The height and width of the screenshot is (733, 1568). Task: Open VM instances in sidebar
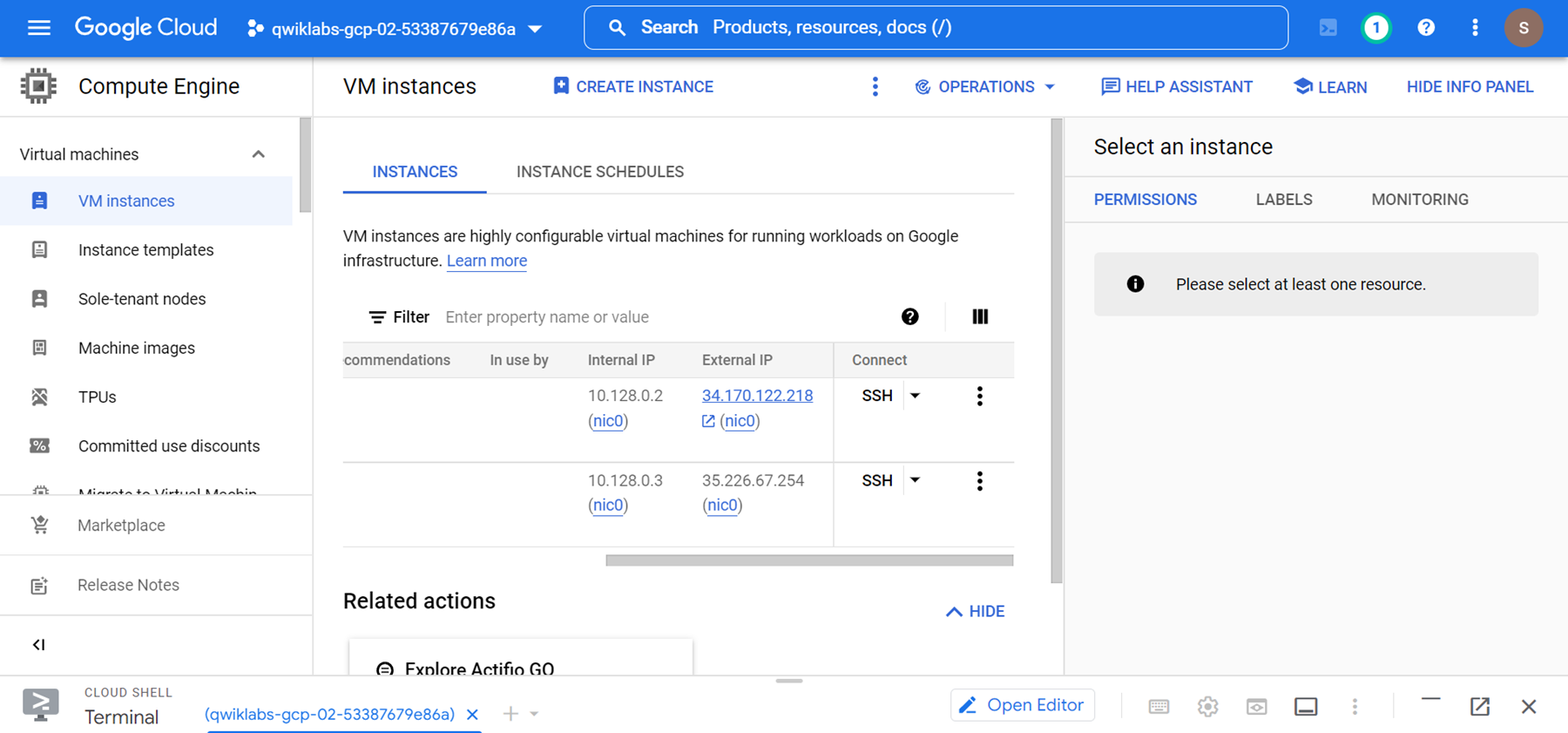[x=146, y=201]
